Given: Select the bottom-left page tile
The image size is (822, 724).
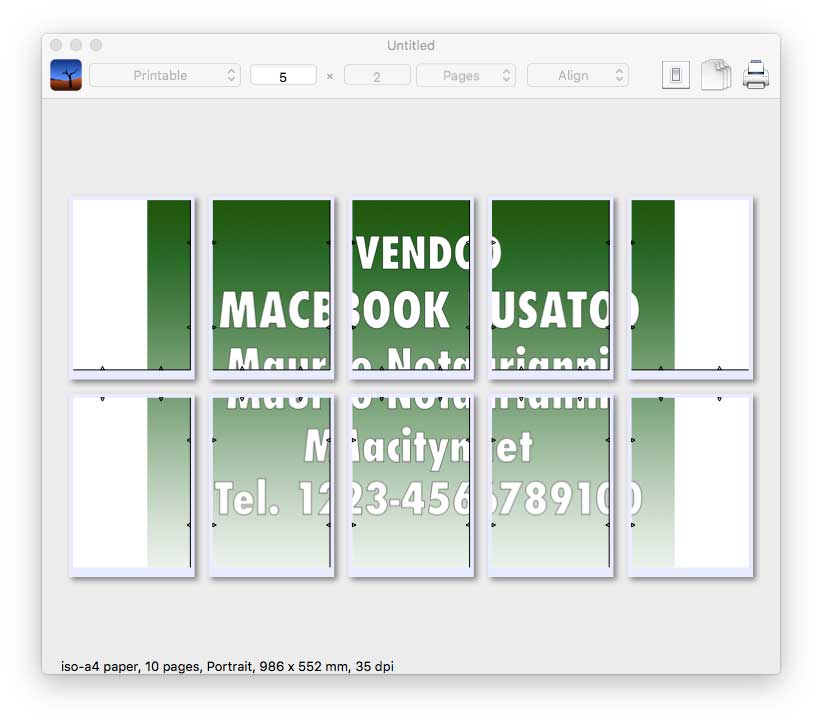Looking at the screenshot, I should (132, 485).
